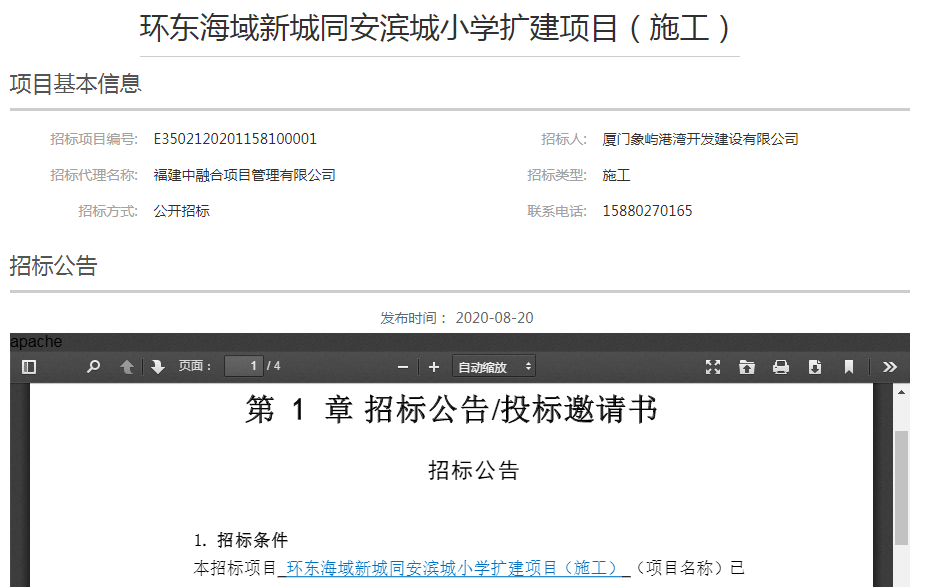Open a file in PDF viewer
This screenshot has height=587, width=926.
click(747, 367)
